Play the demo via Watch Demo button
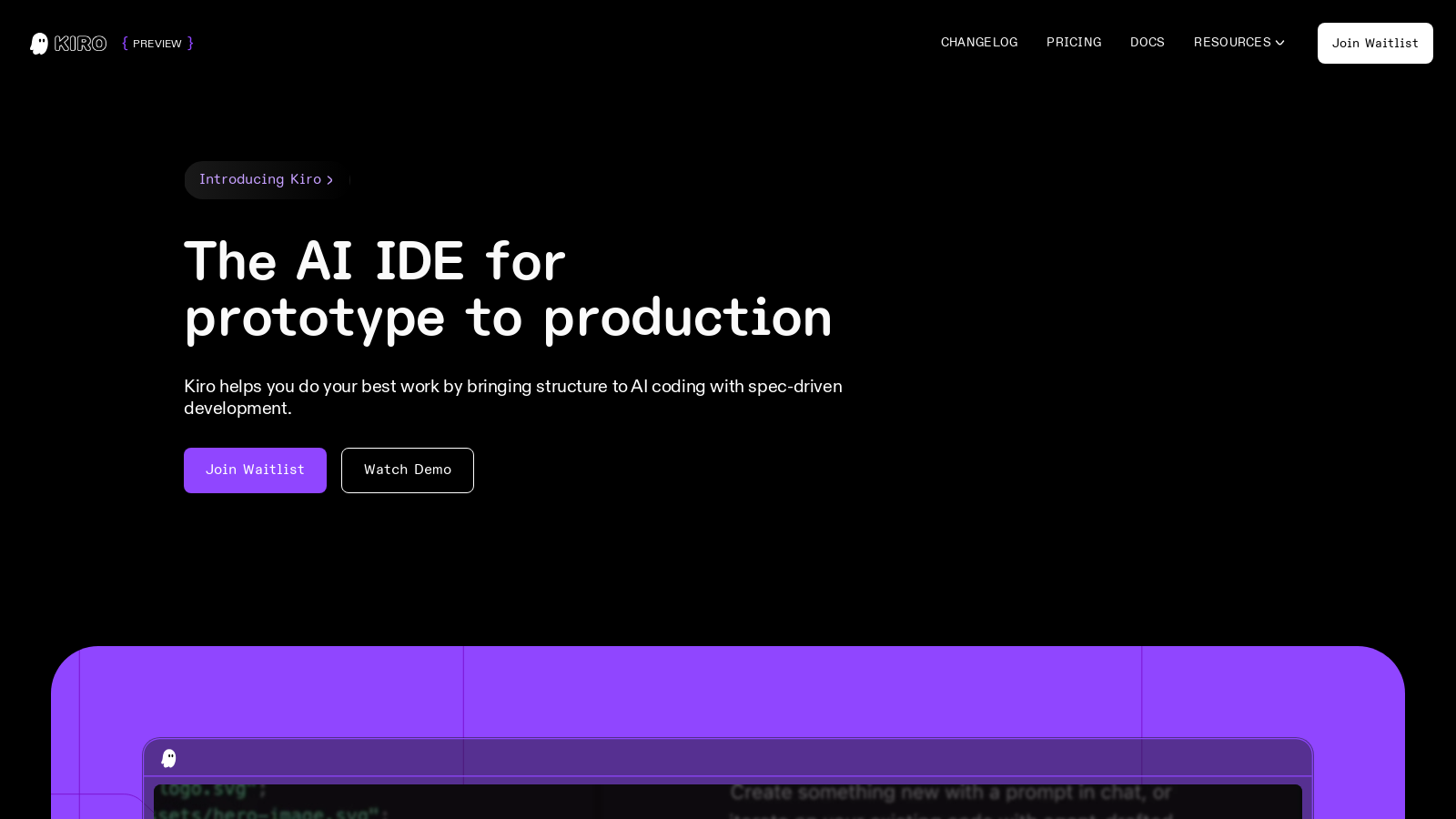This screenshot has width=1456, height=819. point(407,470)
